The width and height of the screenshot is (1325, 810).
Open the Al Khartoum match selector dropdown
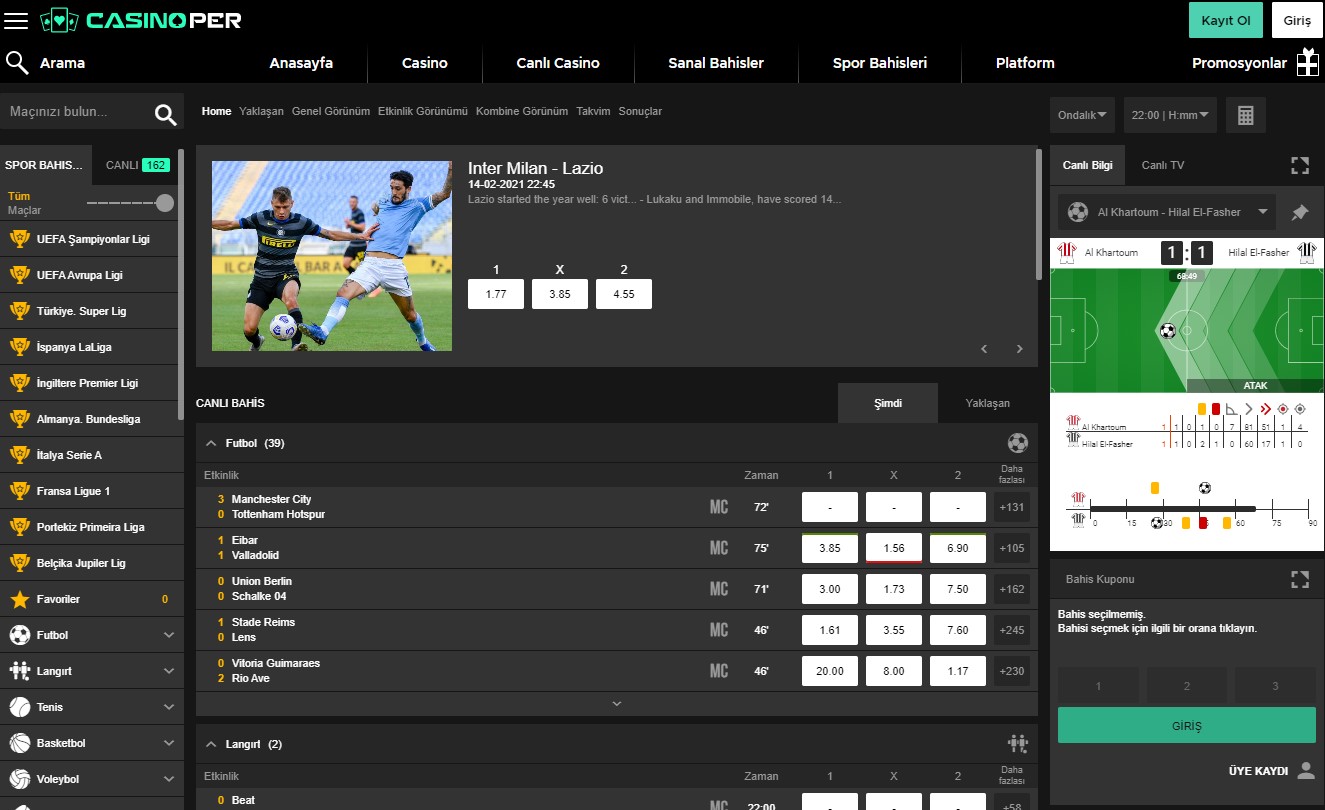[1167, 212]
